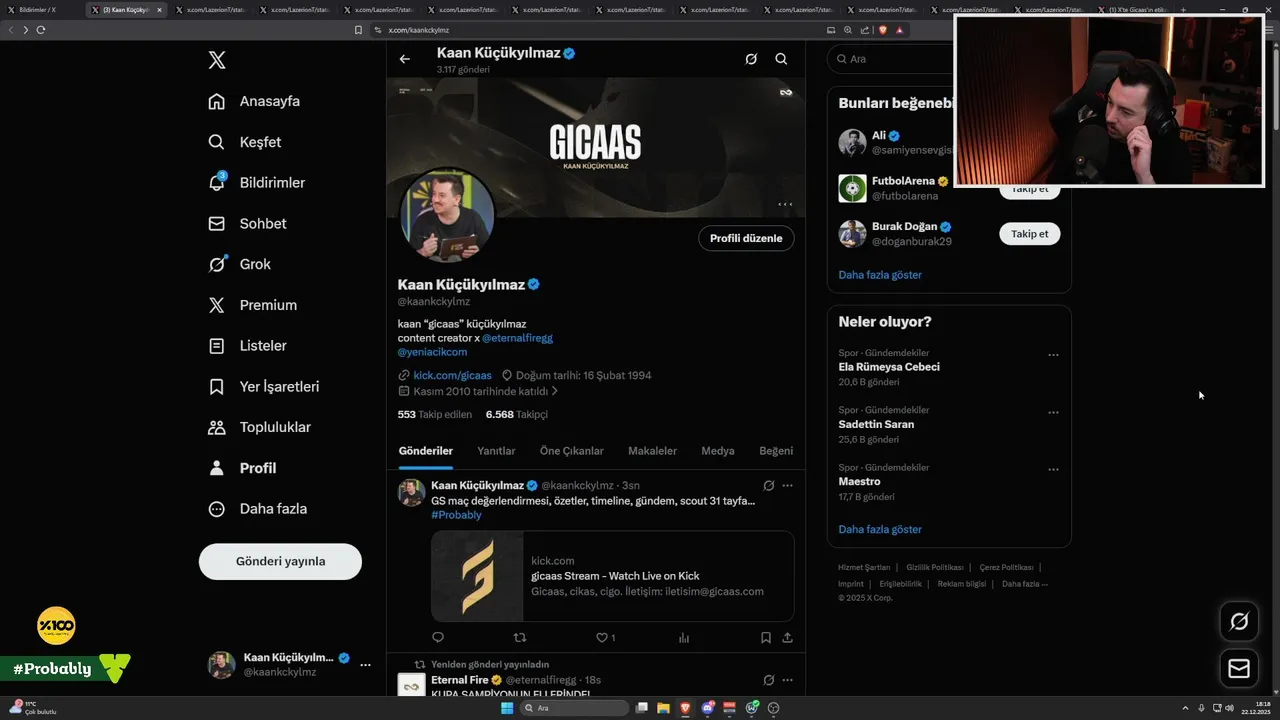Follow Burak Doğan with Takip et
Viewport: 1280px width, 720px height.
pyautogui.click(x=1029, y=234)
